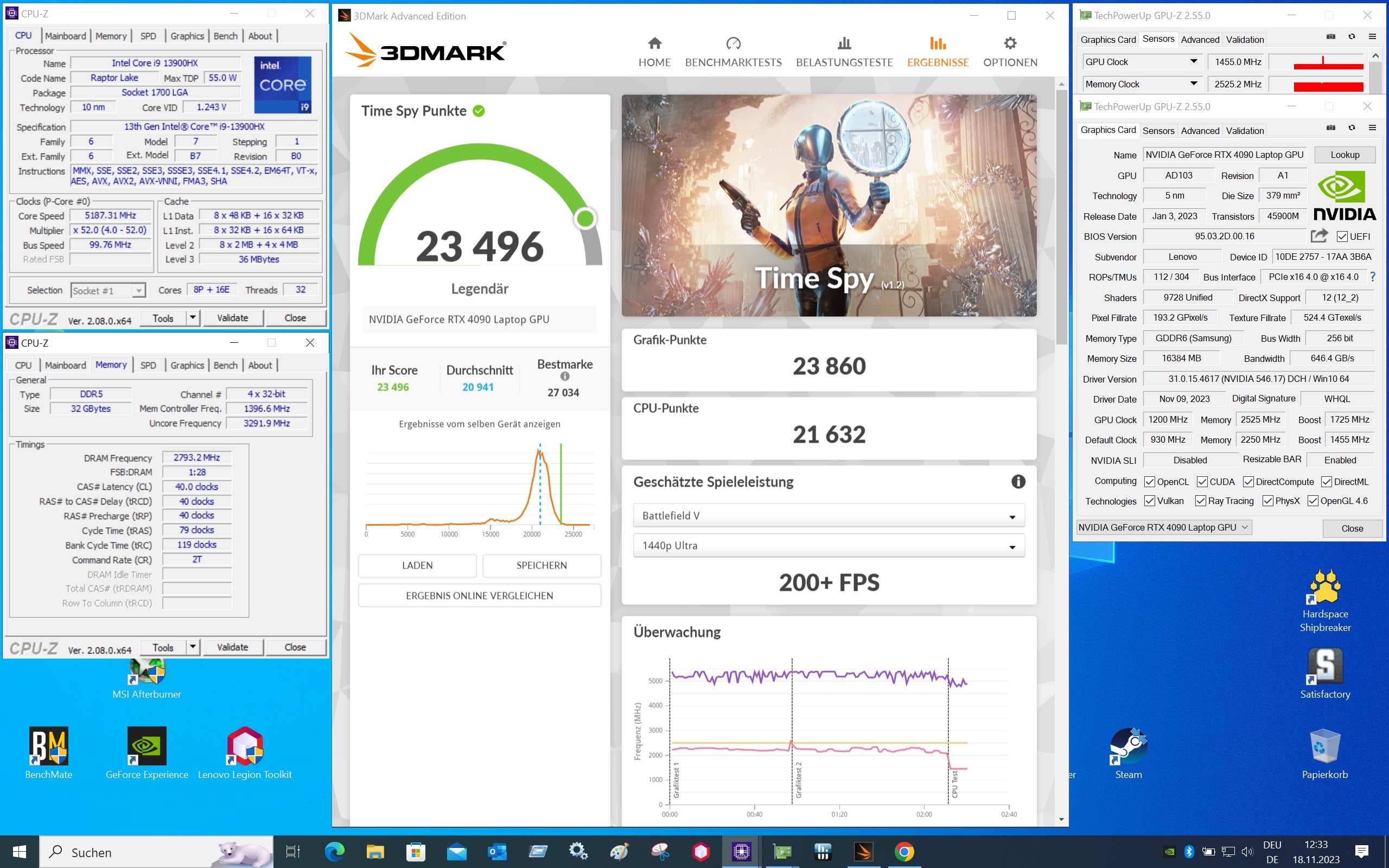Image resolution: width=1389 pixels, height=868 pixels.
Task: Open Satisfactory desktop shortcut
Action: [x=1325, y=673]
